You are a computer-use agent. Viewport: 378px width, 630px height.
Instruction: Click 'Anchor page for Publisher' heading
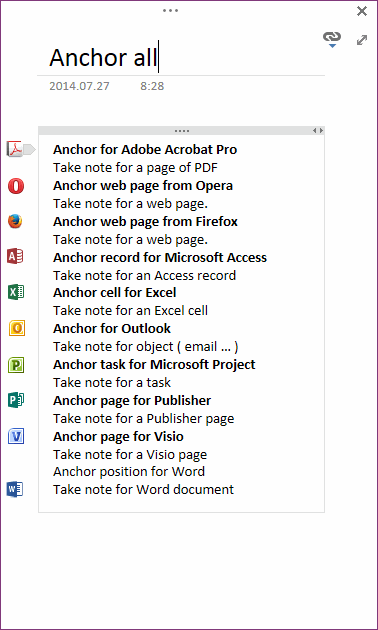(x=132, y=401)
